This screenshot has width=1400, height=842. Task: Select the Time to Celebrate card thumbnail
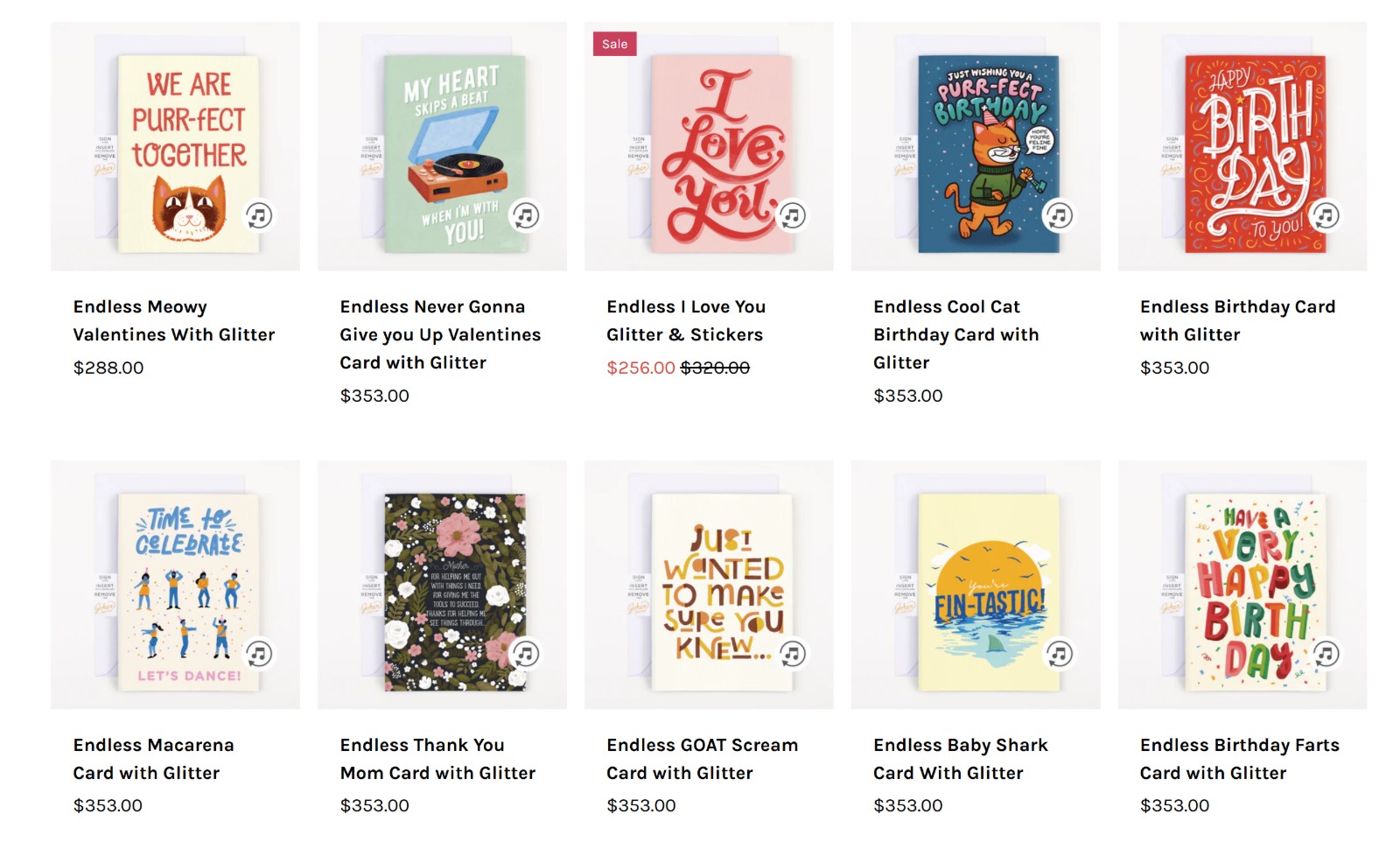tap(175, 584)
